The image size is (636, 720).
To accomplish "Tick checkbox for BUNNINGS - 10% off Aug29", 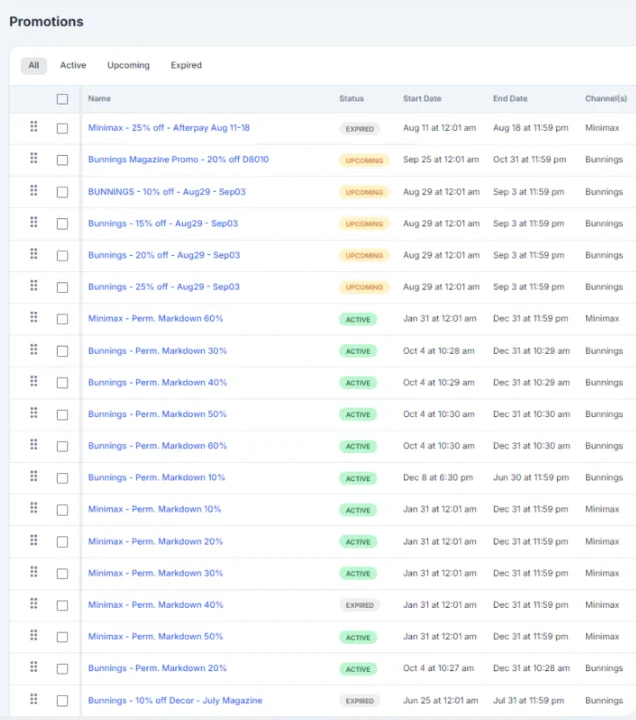I will (x=62, y=192).
